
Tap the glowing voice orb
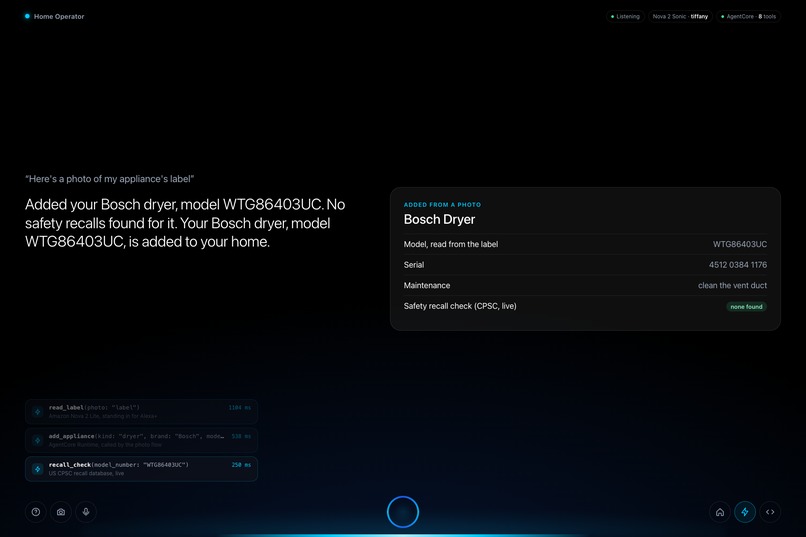pyautogui.click(x=403, y=512)
